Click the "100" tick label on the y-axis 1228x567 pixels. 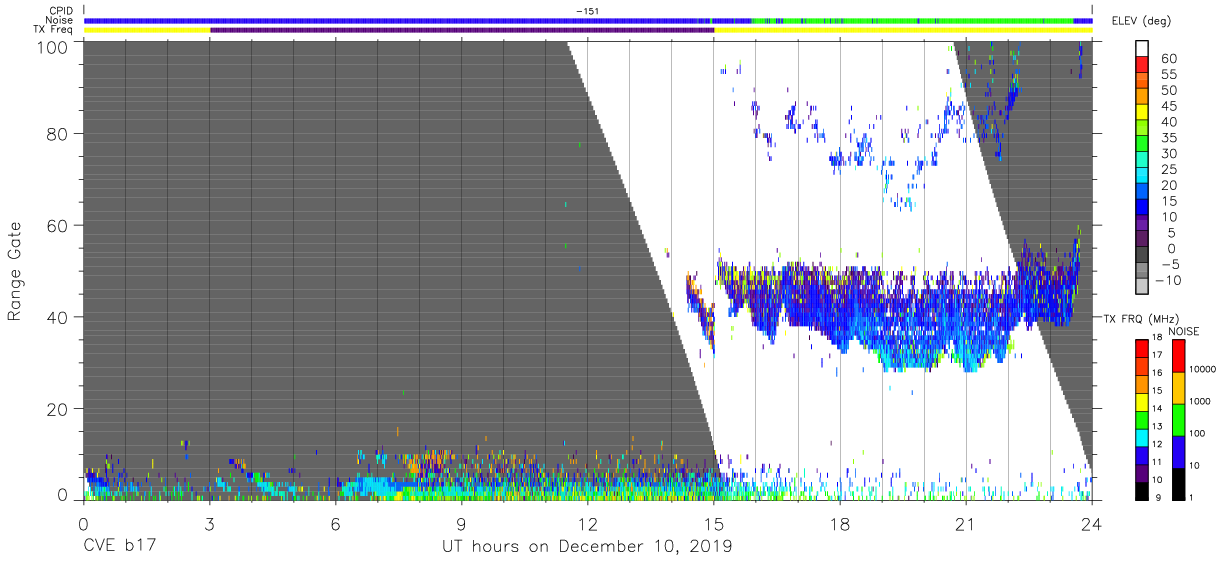point(53,47)
